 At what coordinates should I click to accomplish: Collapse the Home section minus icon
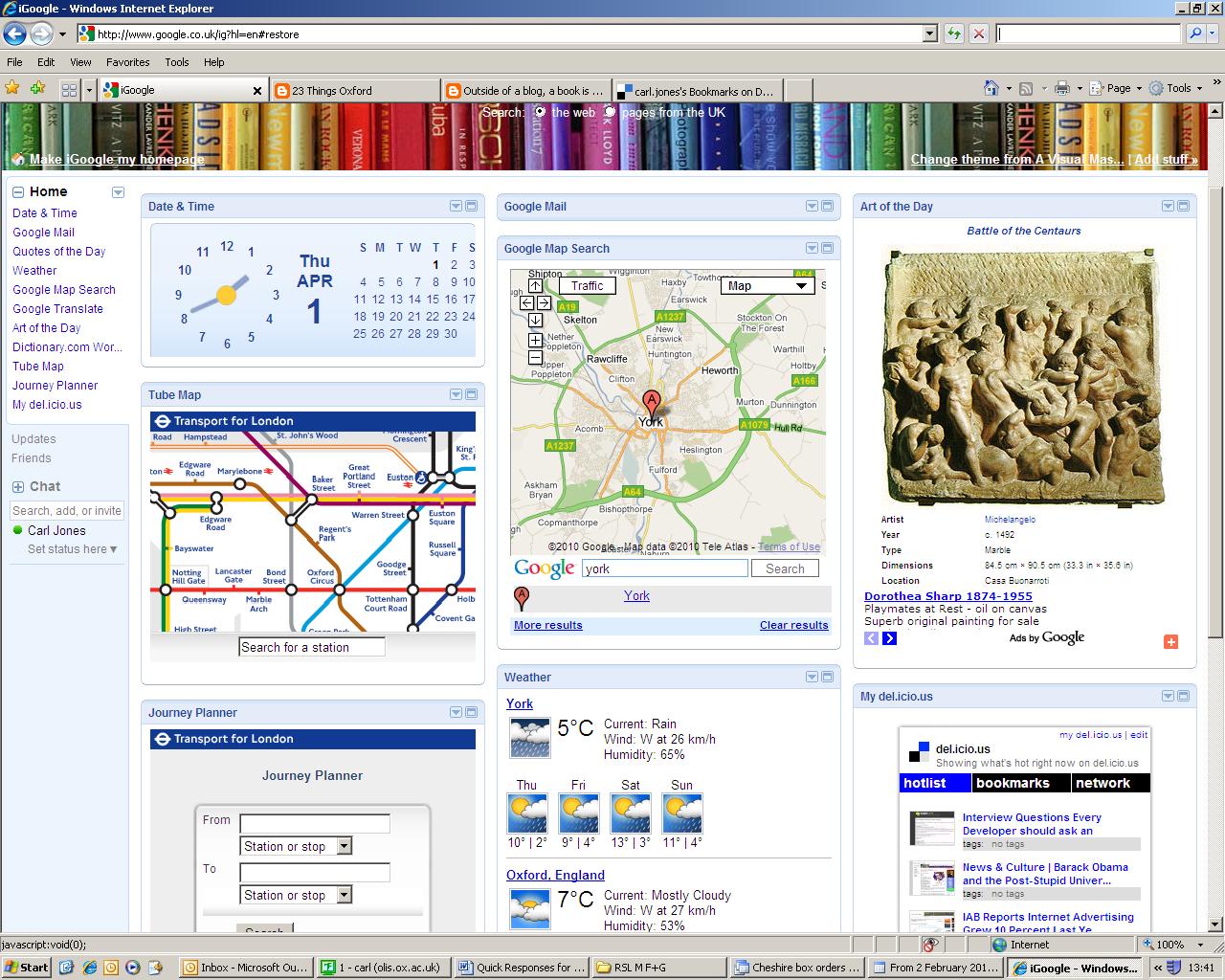point(18,192)
